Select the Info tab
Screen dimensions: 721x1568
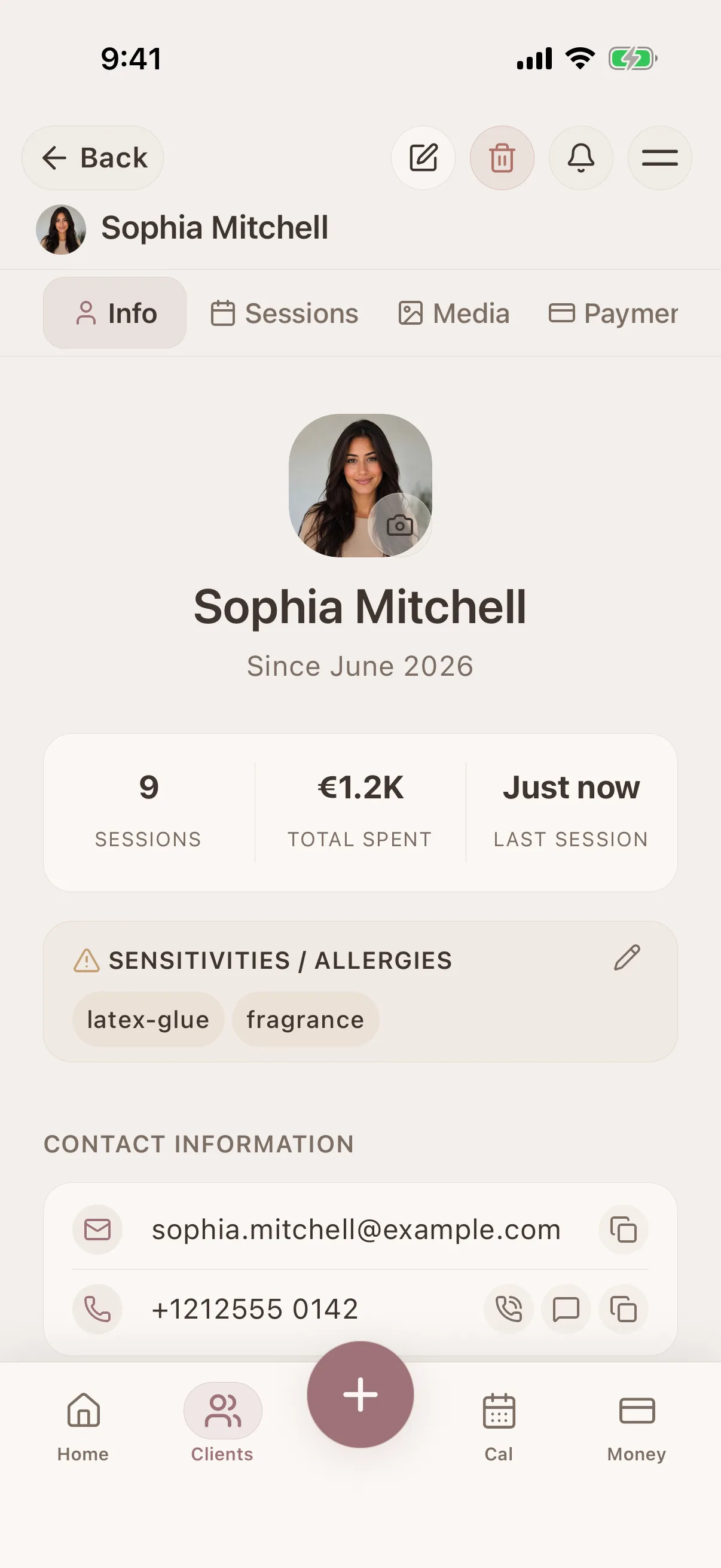pos(115,313)
